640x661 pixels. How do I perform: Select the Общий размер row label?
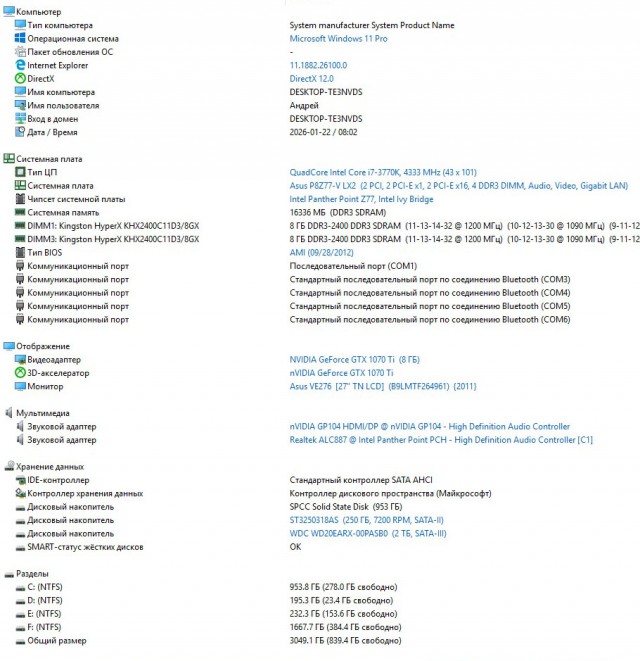[x=56, y=641]
